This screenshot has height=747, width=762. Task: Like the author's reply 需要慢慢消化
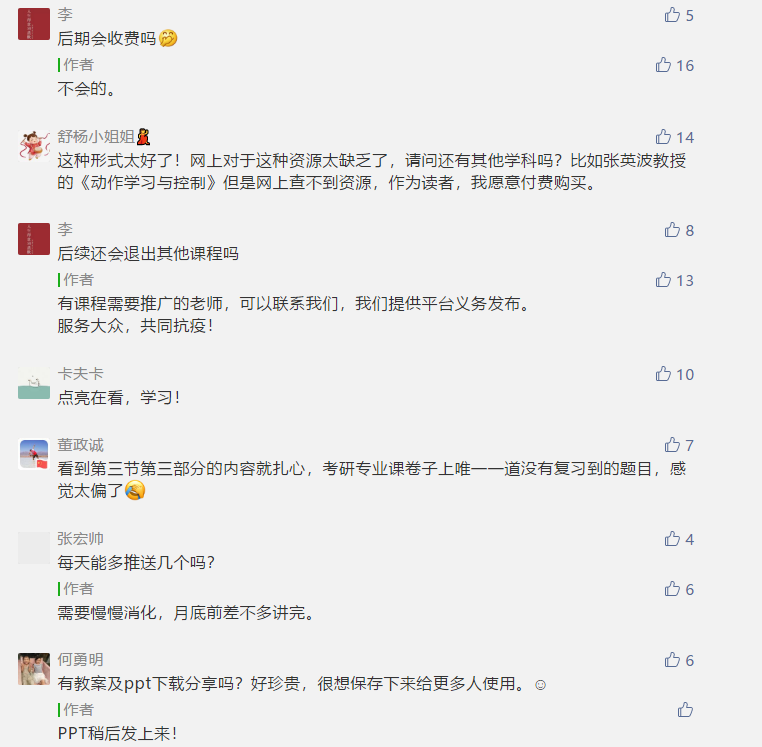672,589
